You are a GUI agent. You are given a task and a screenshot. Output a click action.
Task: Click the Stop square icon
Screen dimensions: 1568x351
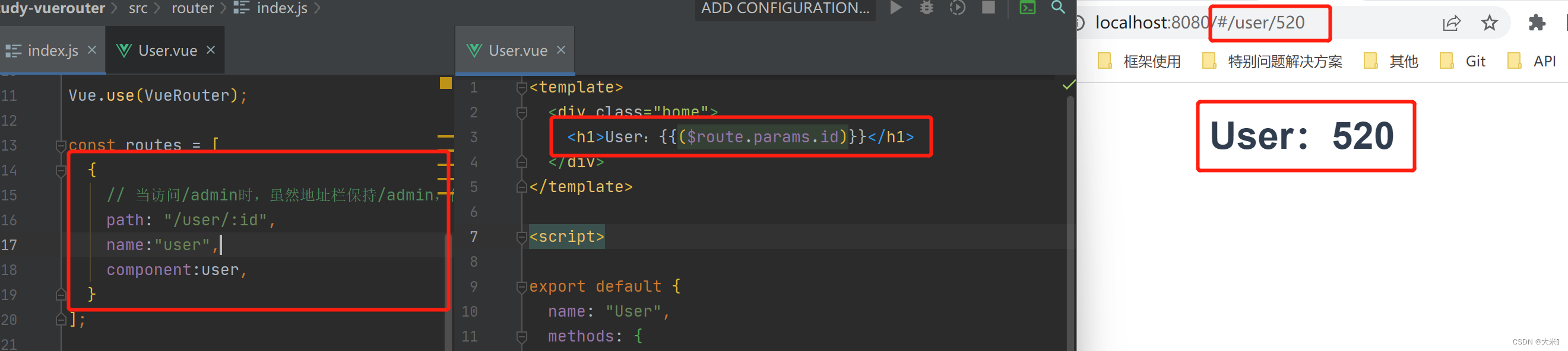(989, 7)
